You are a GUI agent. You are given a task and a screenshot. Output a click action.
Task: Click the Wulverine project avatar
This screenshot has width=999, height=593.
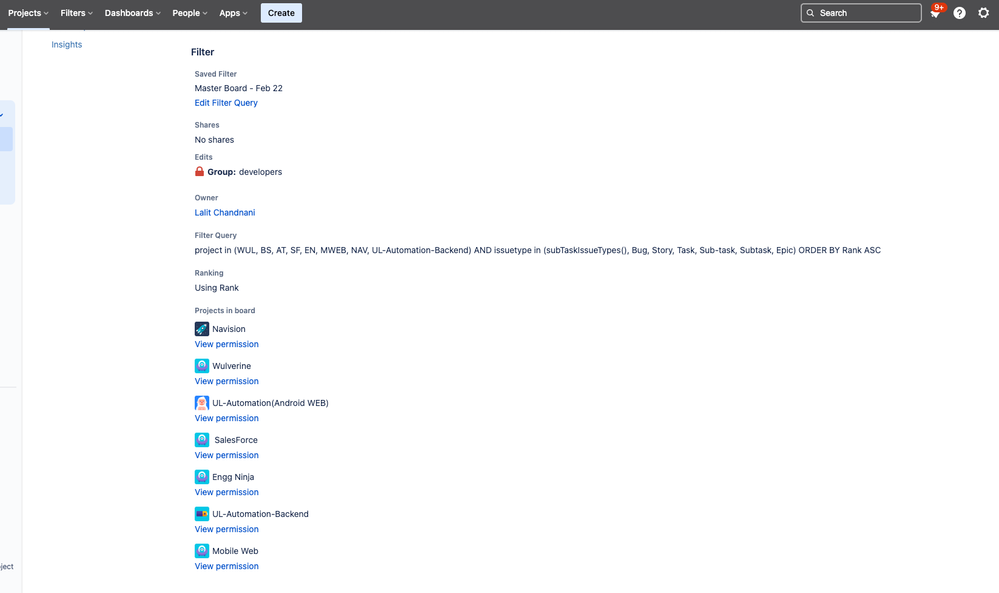(202, 366)
